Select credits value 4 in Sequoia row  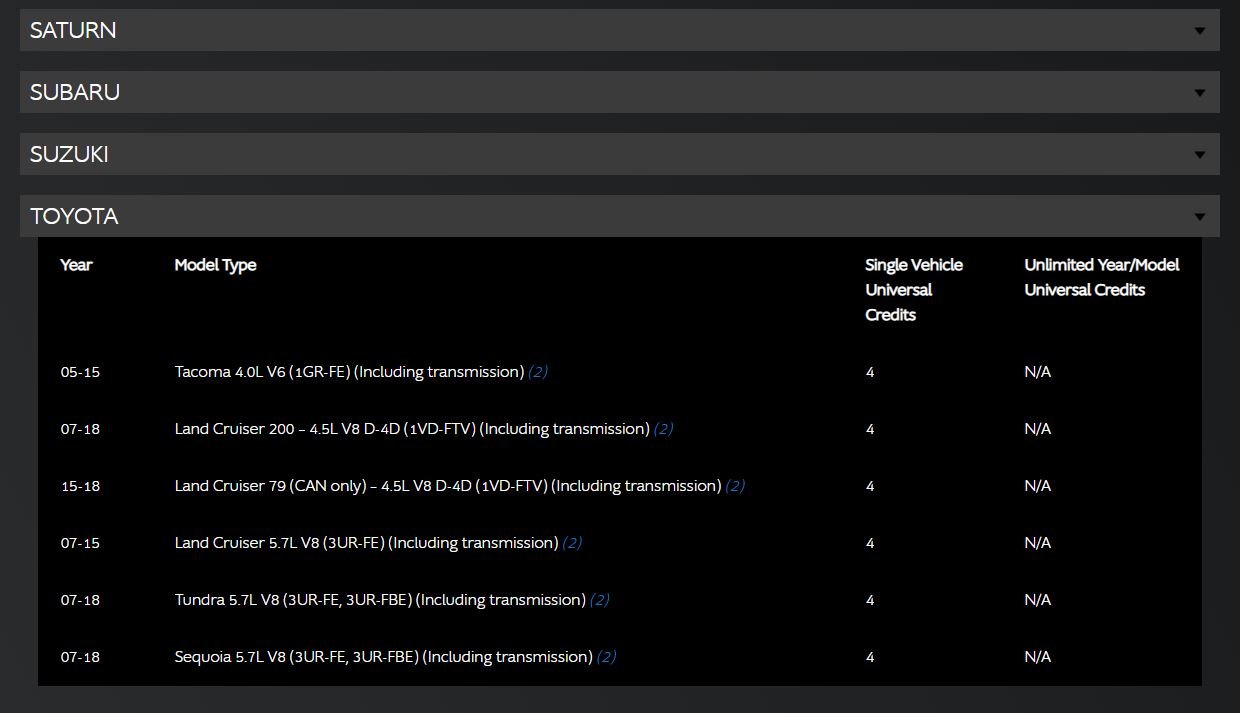click(x=870, y=657)
